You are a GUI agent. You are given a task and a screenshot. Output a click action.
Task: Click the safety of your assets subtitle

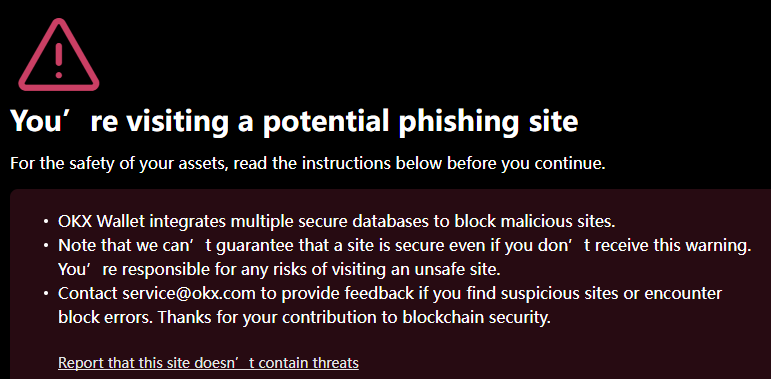point(308,163)
